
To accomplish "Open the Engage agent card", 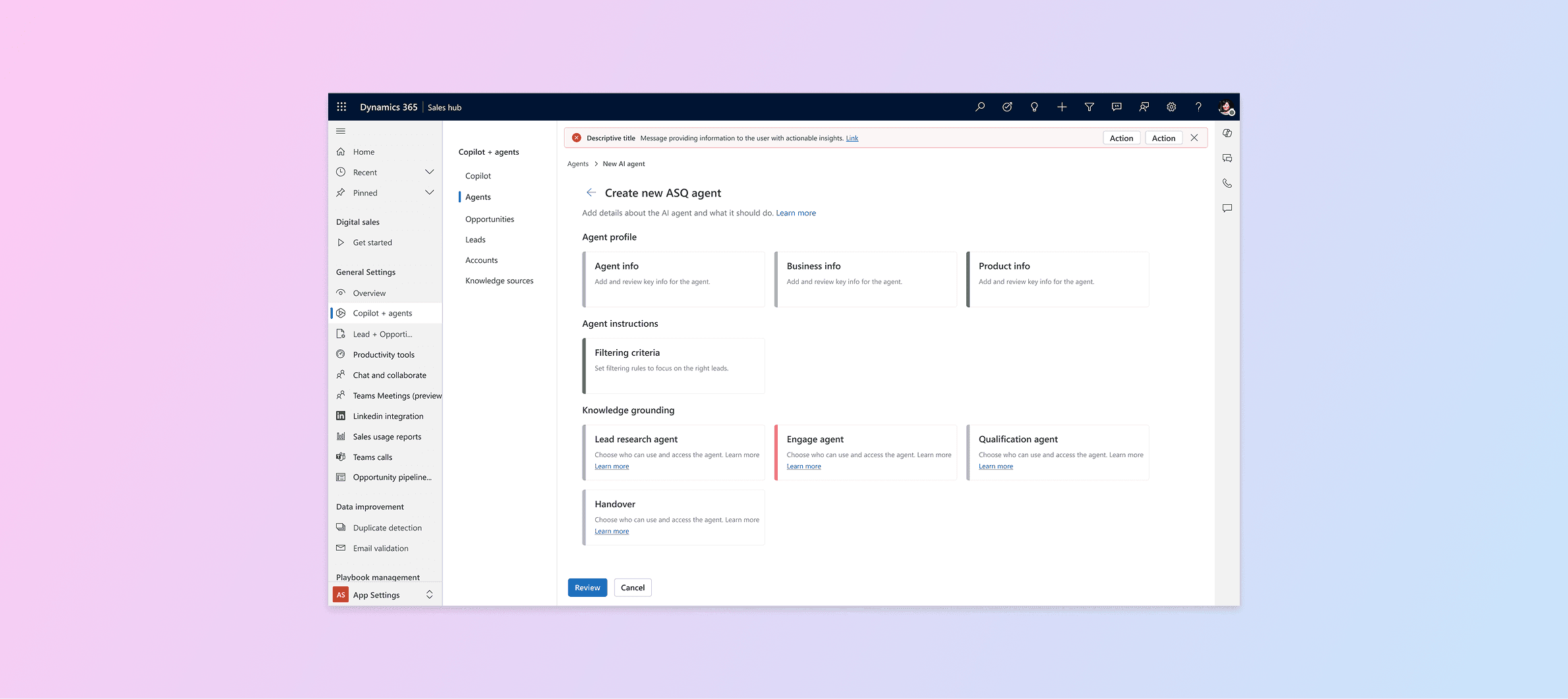I will click(x=865, y=453).
